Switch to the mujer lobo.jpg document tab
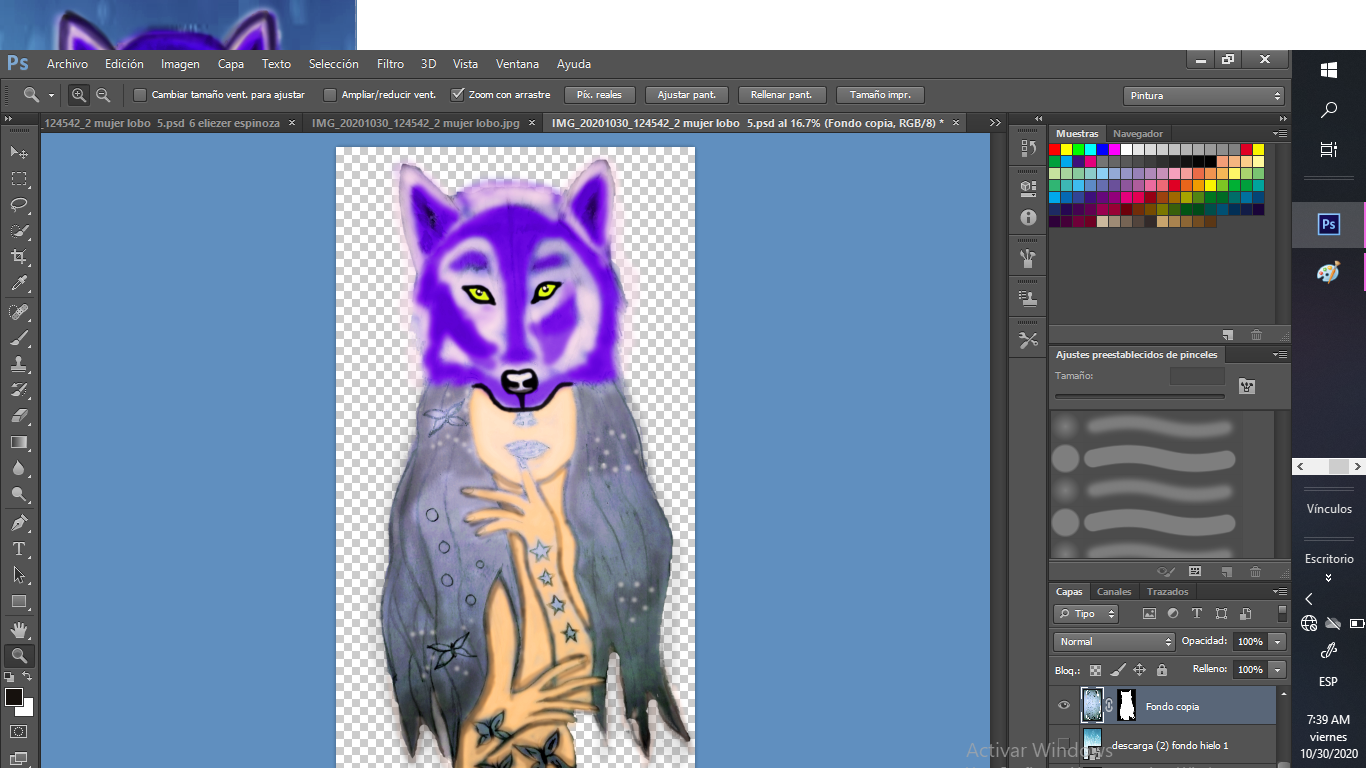Image resolution: width=1366 pixels, height=768 pixels. pos(416,123)
